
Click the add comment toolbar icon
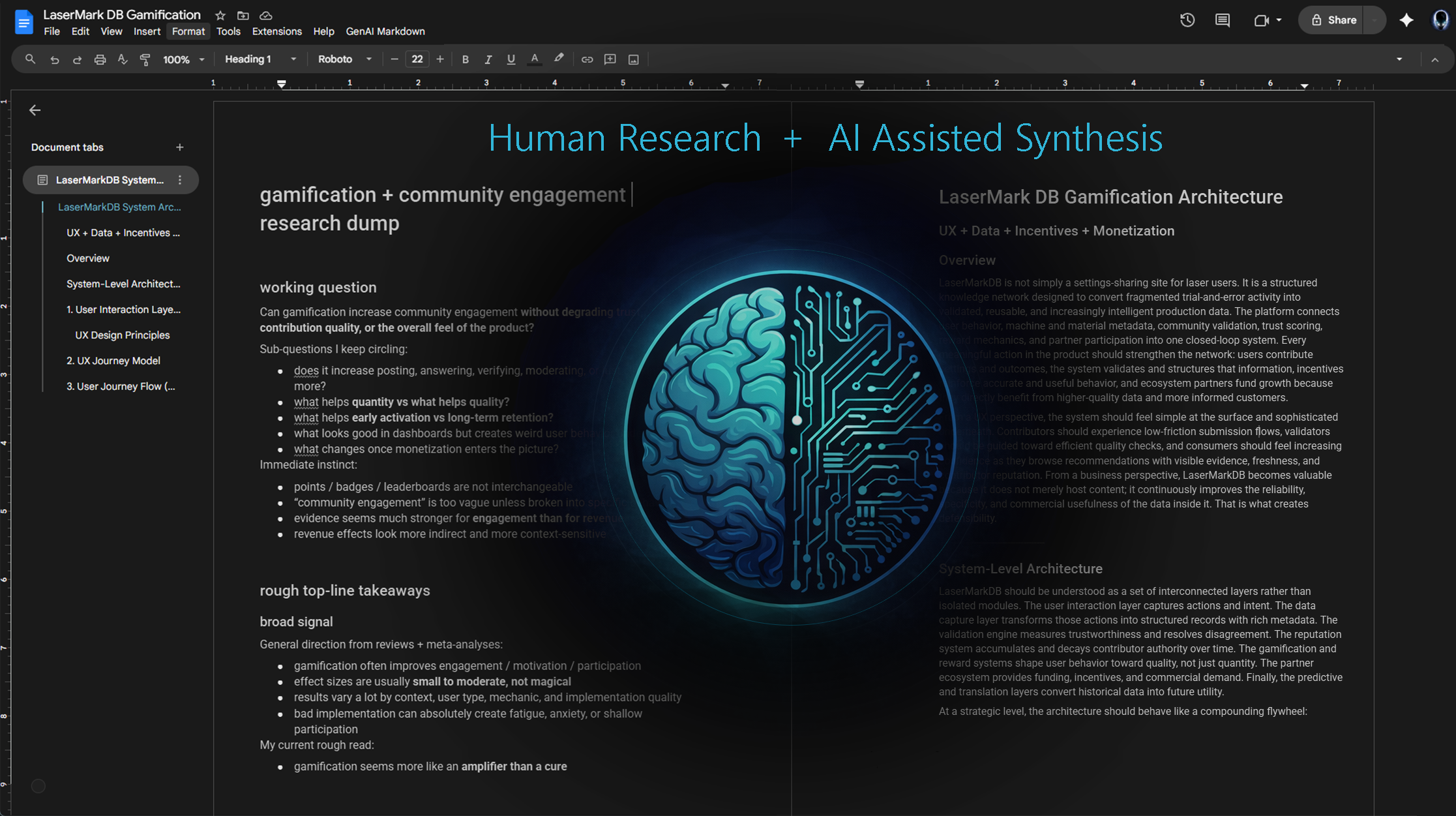[610, 59]
